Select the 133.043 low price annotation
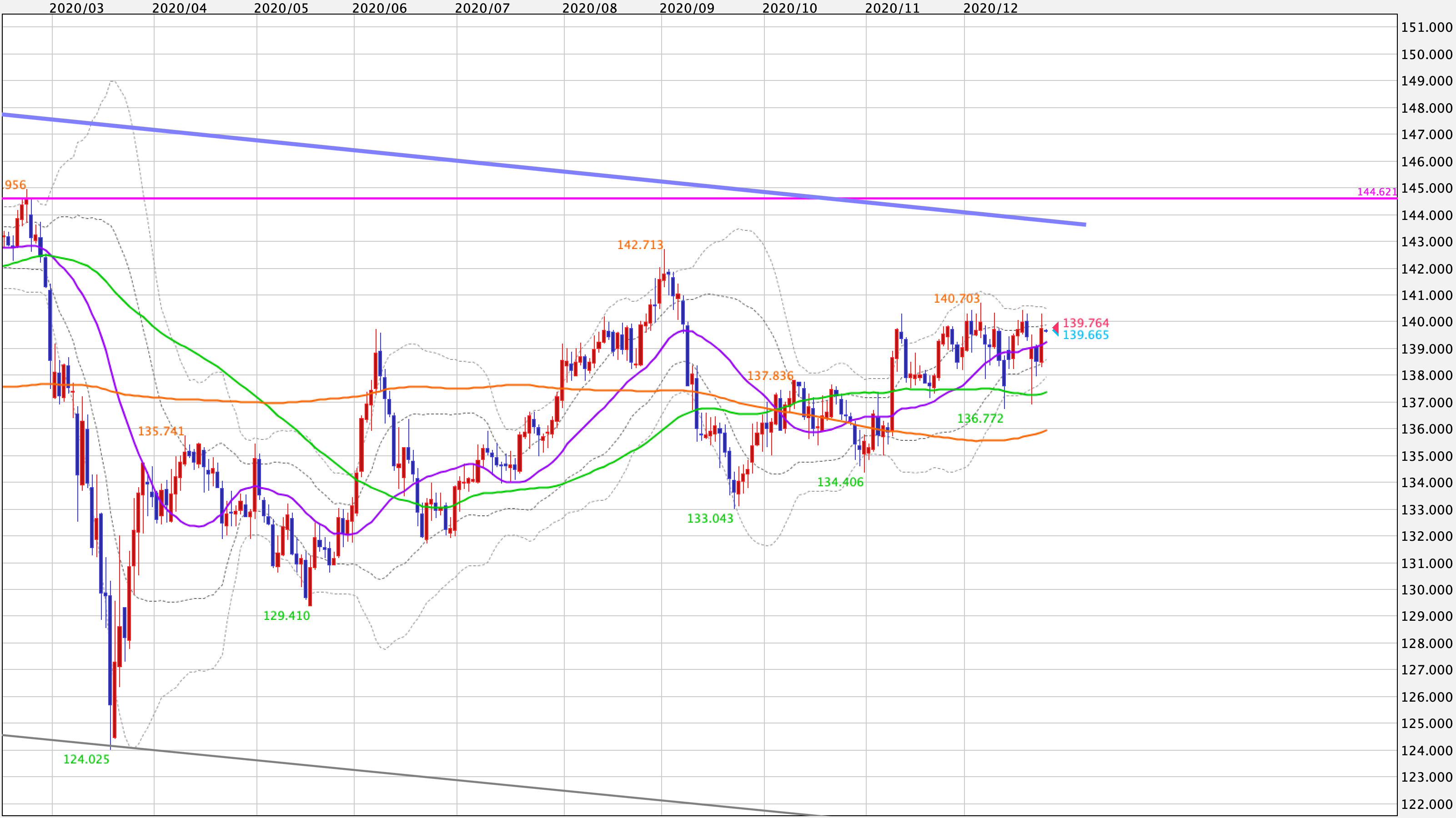The image size is (1456, 818). pyautogui.click(x=710, y=518)
